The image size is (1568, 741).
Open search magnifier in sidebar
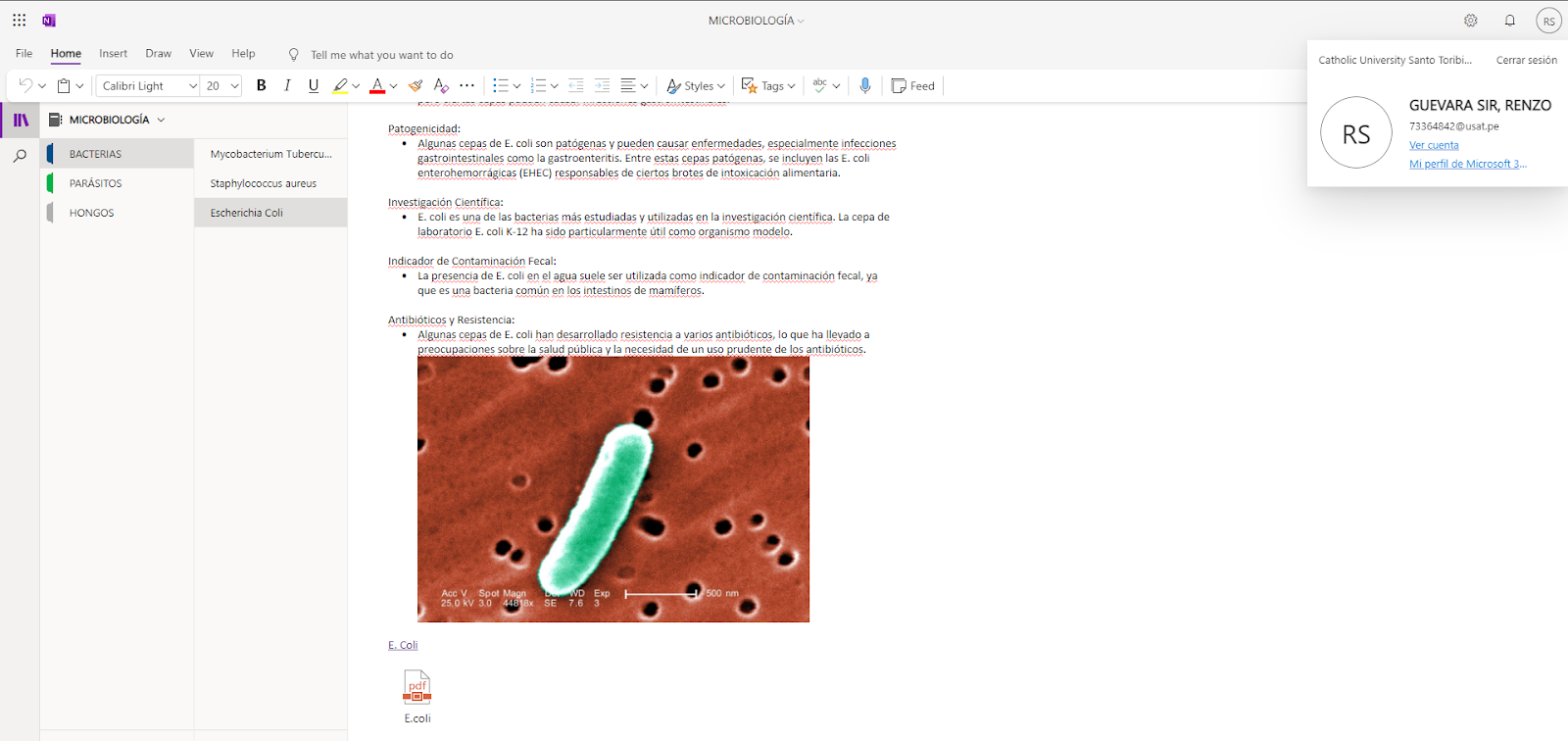click(x=20, y=156)
